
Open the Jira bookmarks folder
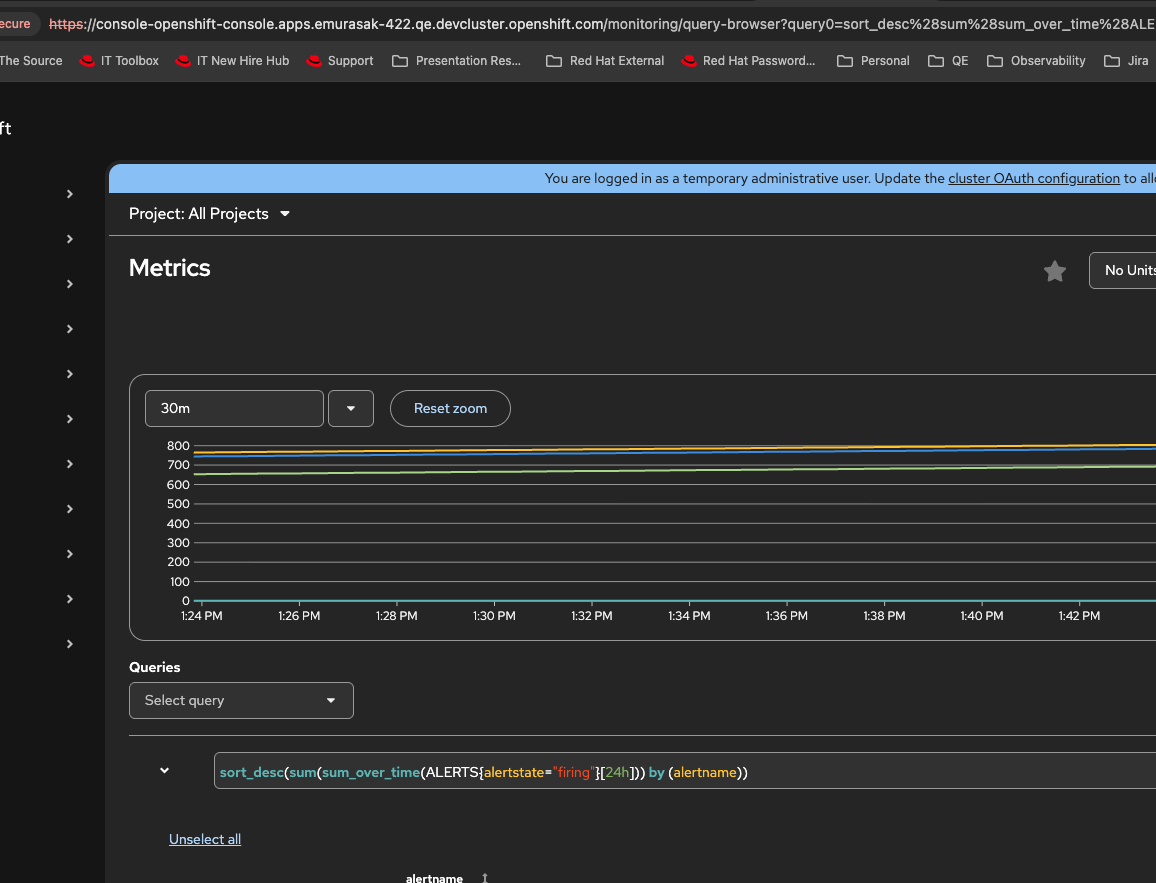pos(1127,61)
